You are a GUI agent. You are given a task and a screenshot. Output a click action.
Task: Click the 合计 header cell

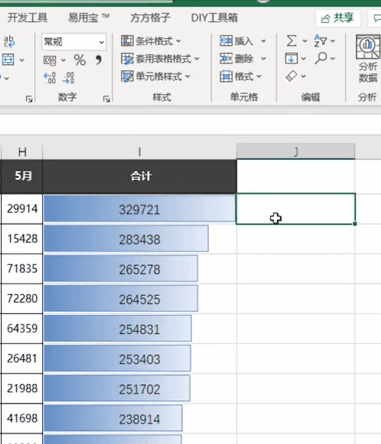coord(140,176)
